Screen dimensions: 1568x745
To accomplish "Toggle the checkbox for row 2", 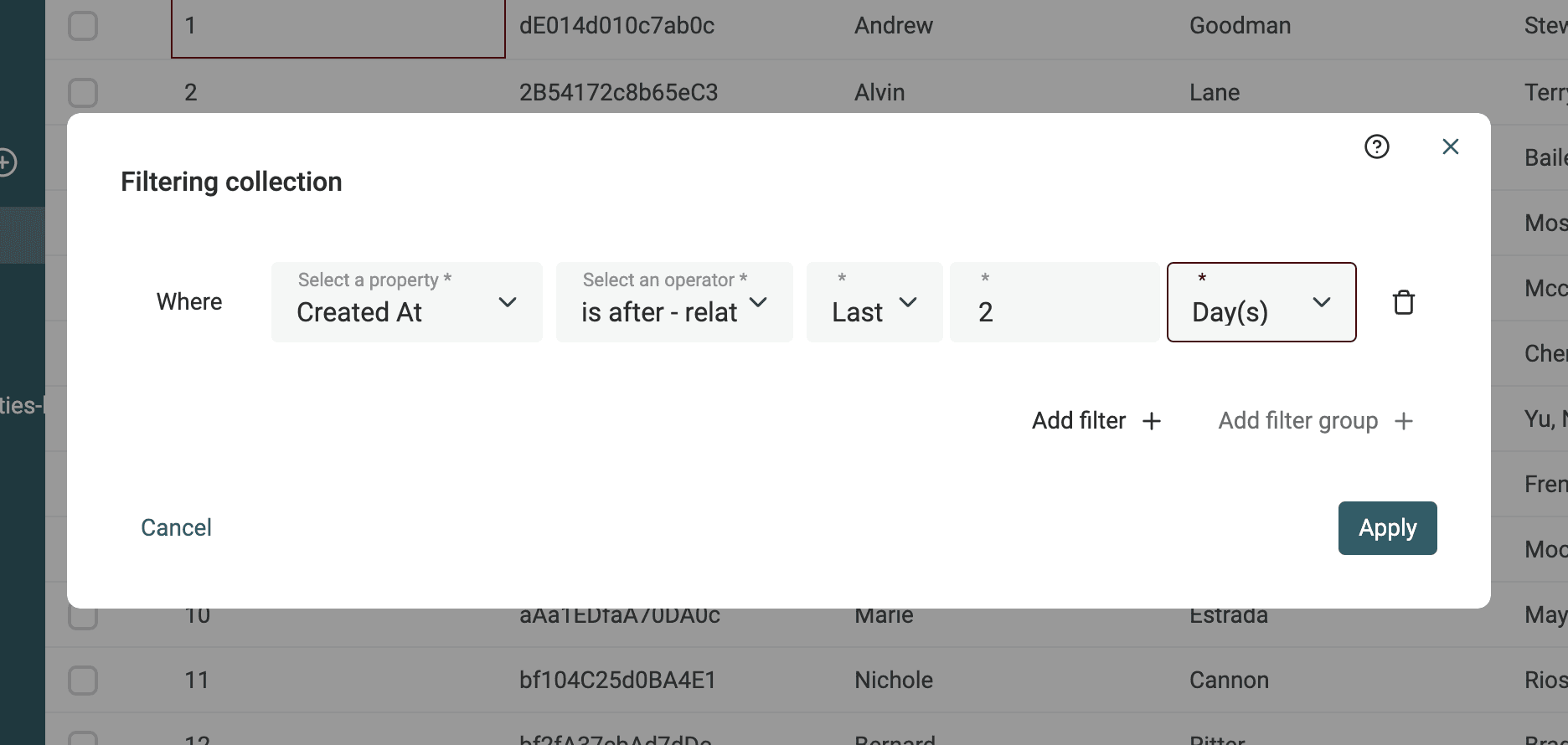I will tap(83, 92).
